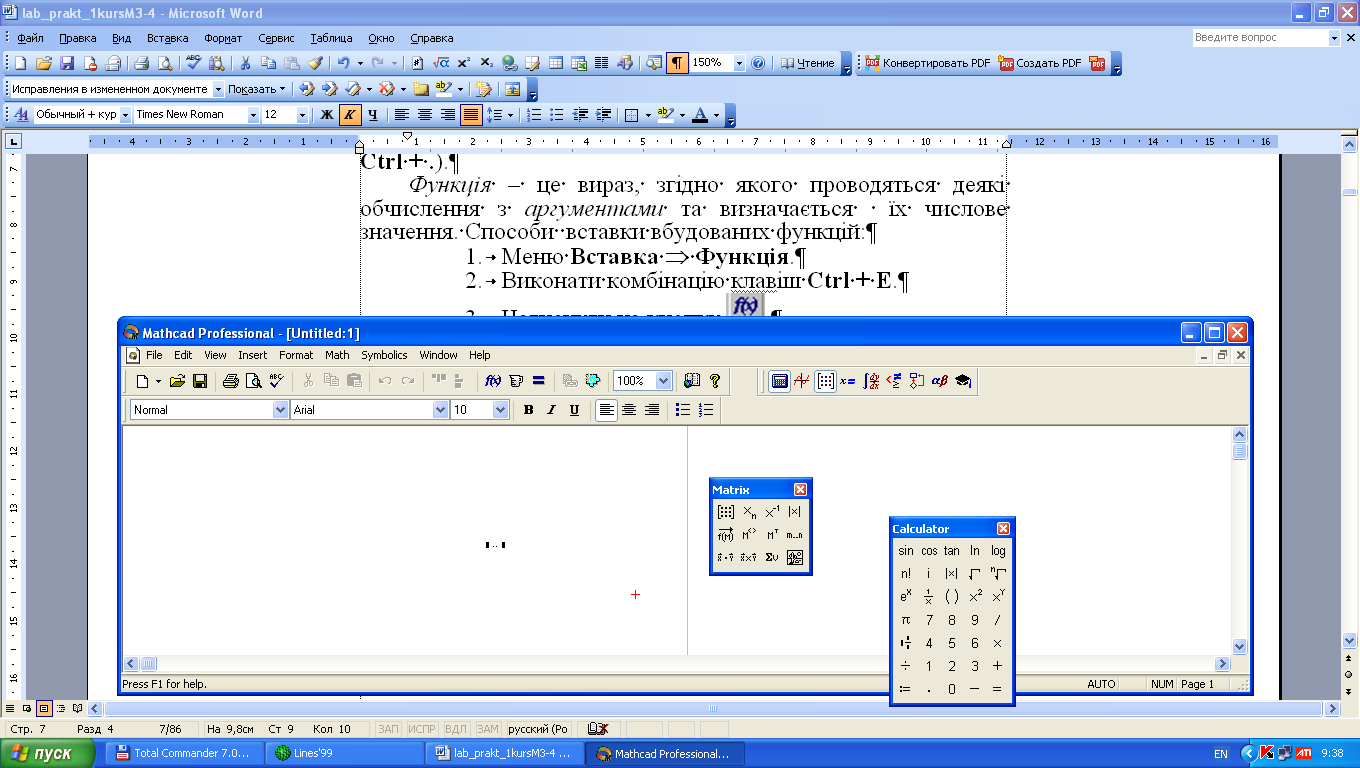Click the Picture icon in Matrix palette
1360x768 pixels.
[795, 558]
